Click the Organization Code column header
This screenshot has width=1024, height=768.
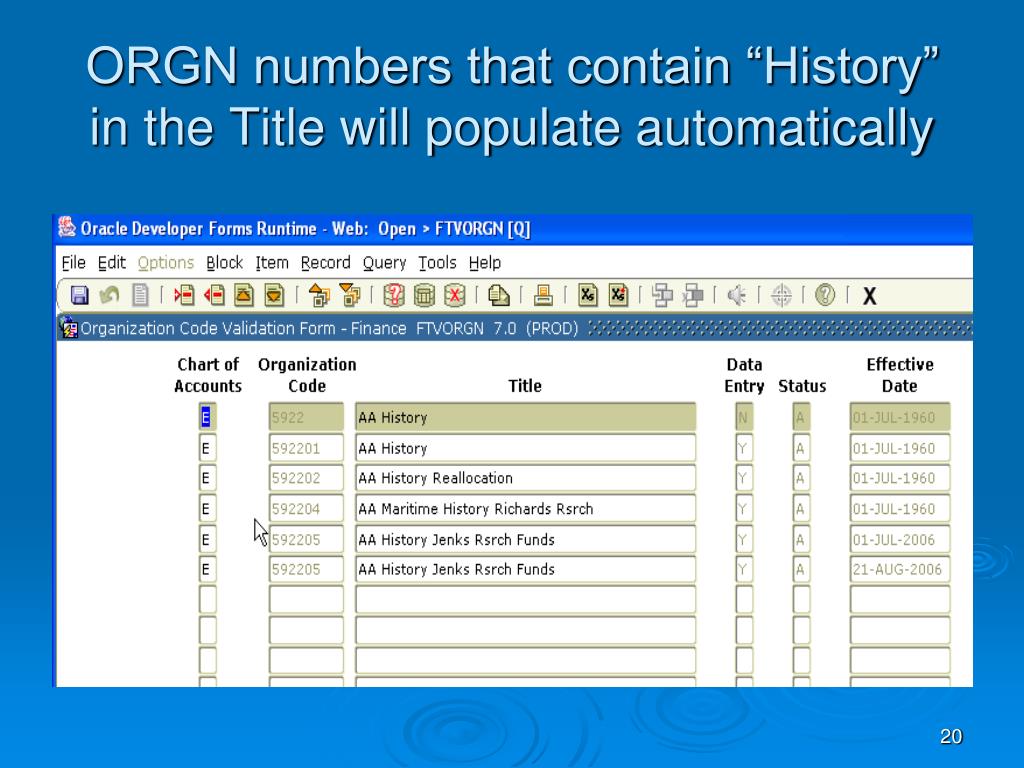[x=307, y=375]
